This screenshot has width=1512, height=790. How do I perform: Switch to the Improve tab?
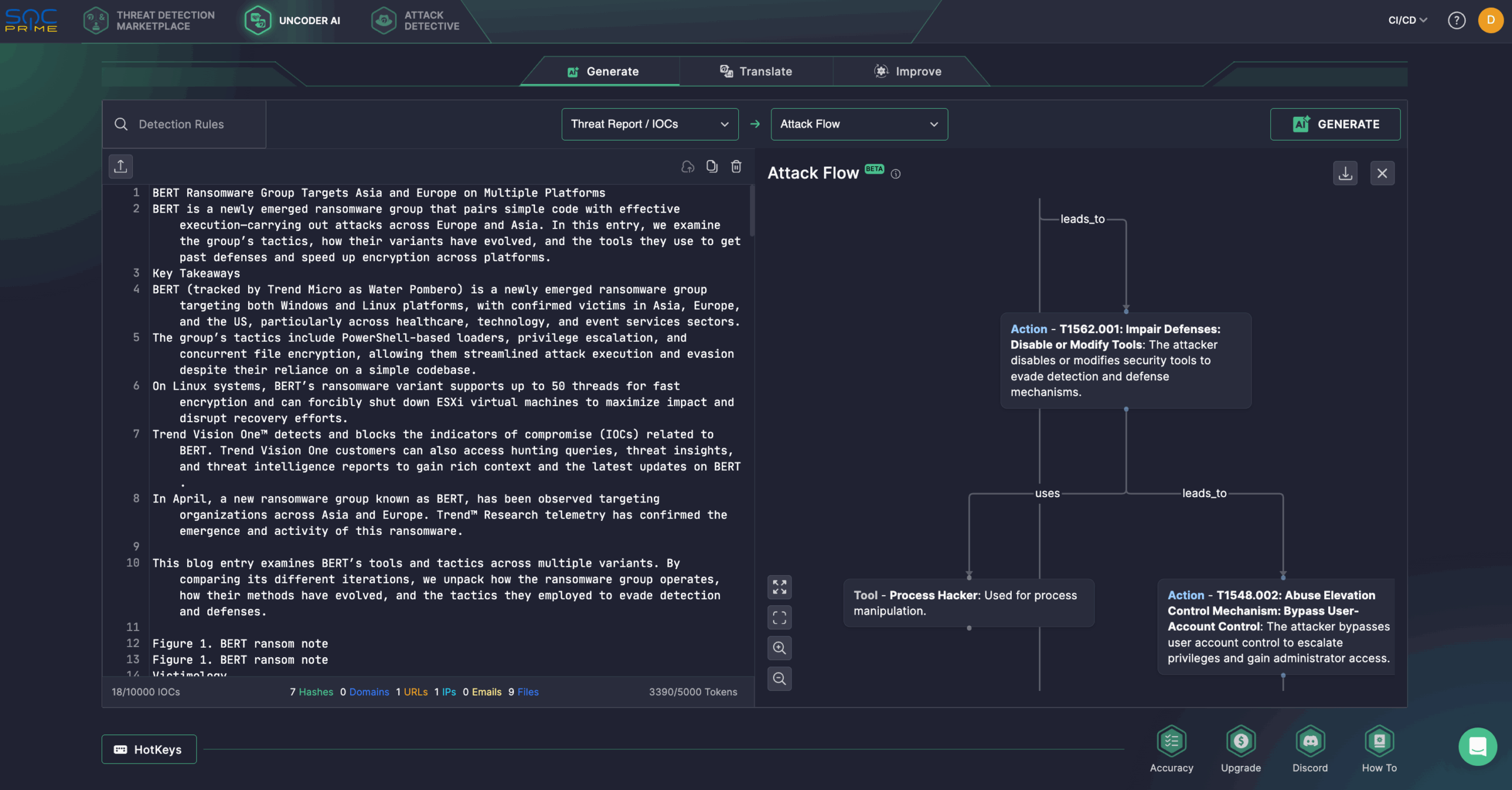908,71
